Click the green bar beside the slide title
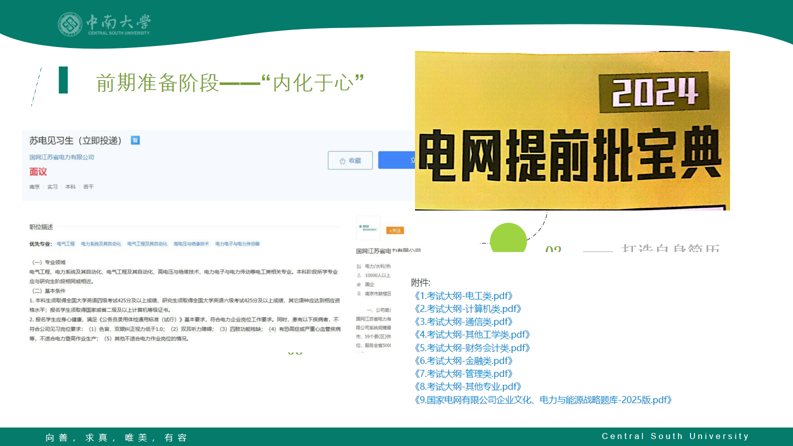The image size is (793, 446). pos(64,80)
